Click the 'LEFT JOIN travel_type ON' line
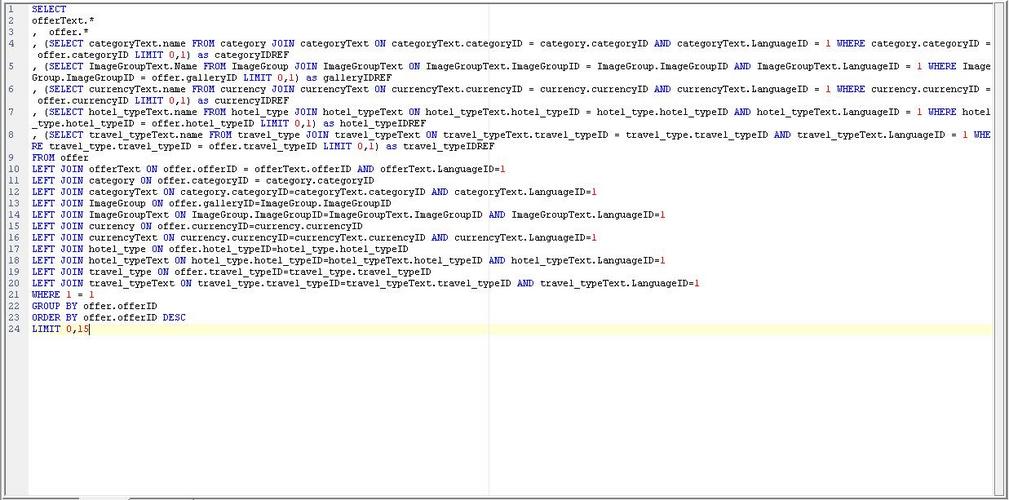This screenshot has height=500, width=1009. 232,272
